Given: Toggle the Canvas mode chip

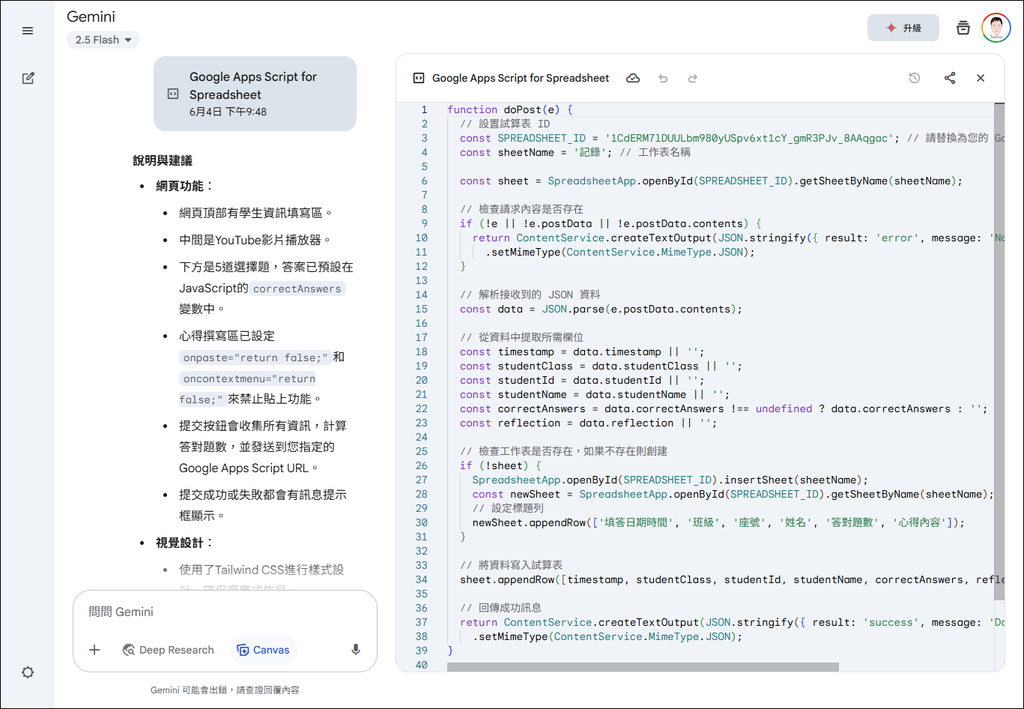Looking at the screenshot, I should pyautogui.click(x=263, y=650).
